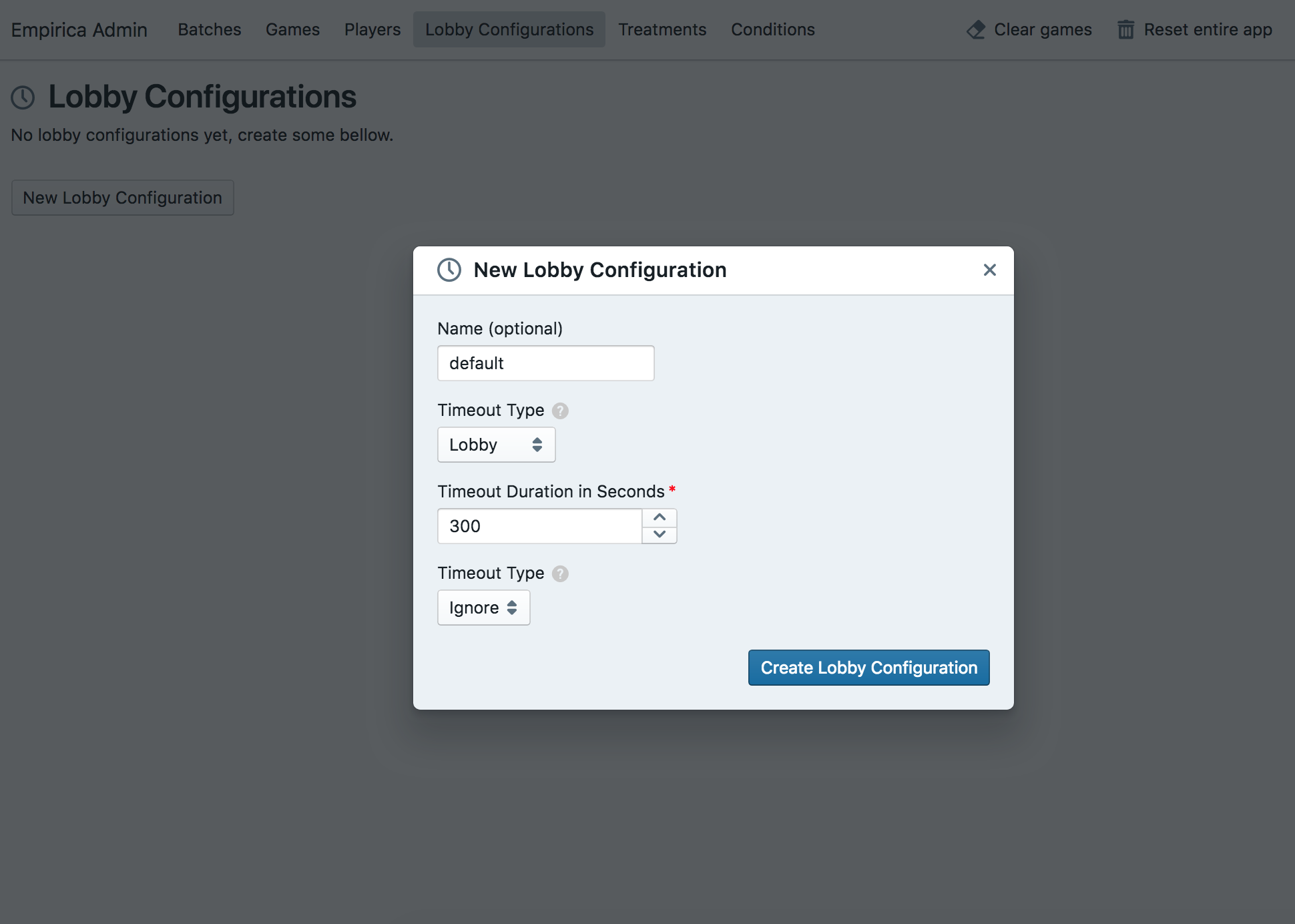This screenshot has width=1295, height=924.
Task: Click the Timeout Duration number field
Action: tap(539, 526)
